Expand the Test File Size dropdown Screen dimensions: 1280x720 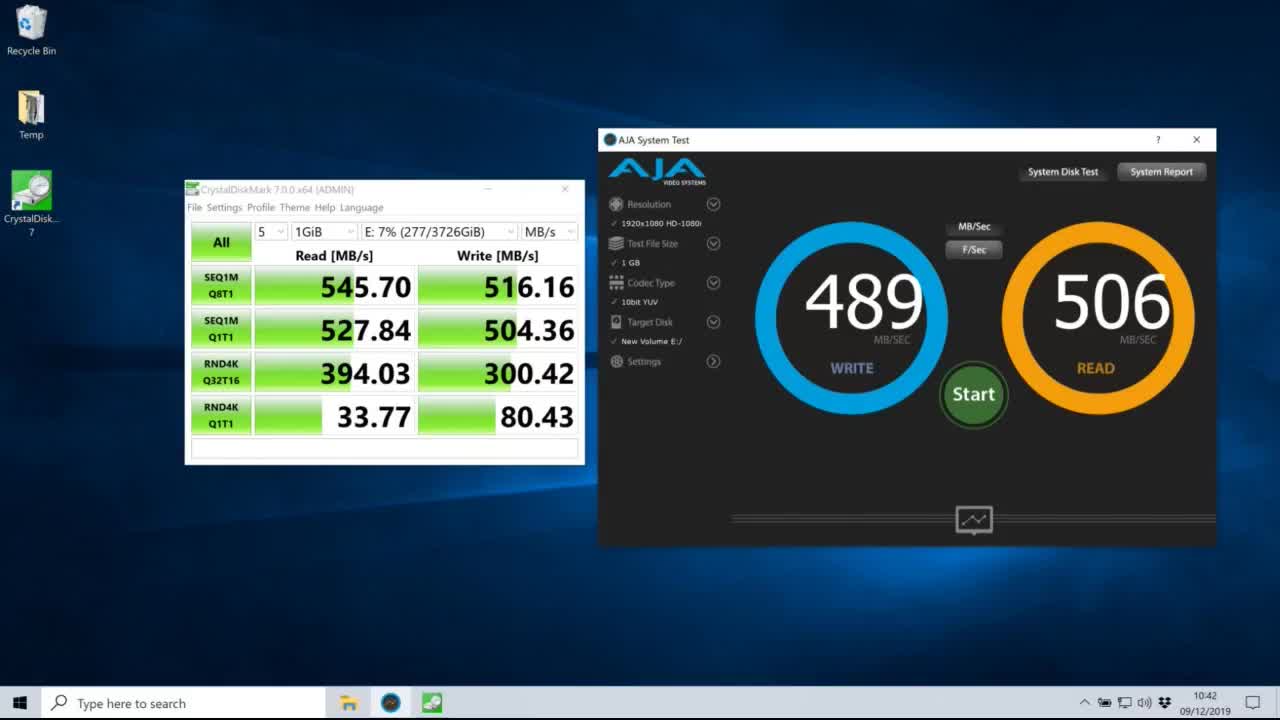click(713, 243)
